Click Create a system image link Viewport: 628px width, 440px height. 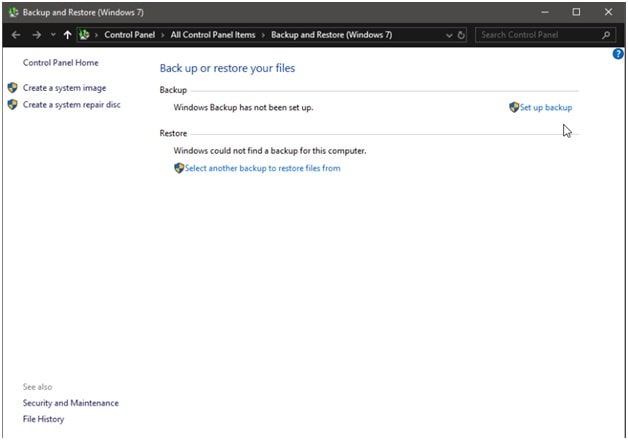pos(64,88)
